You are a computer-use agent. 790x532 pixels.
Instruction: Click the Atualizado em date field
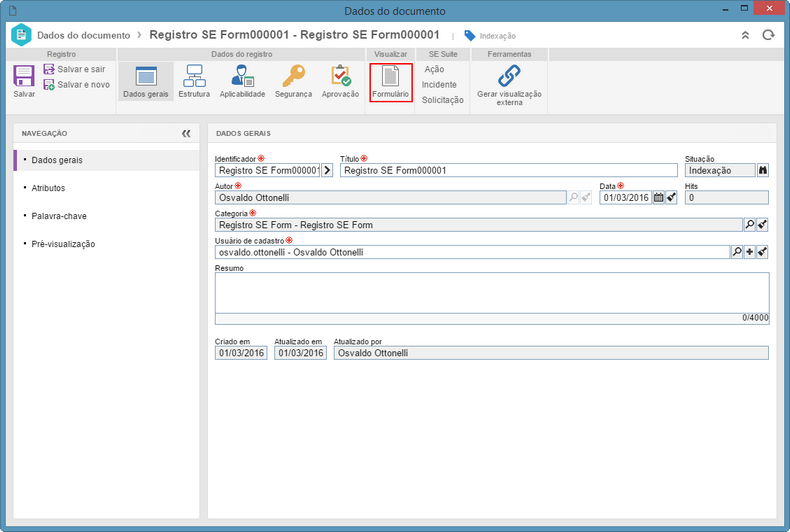click(300, 353)
